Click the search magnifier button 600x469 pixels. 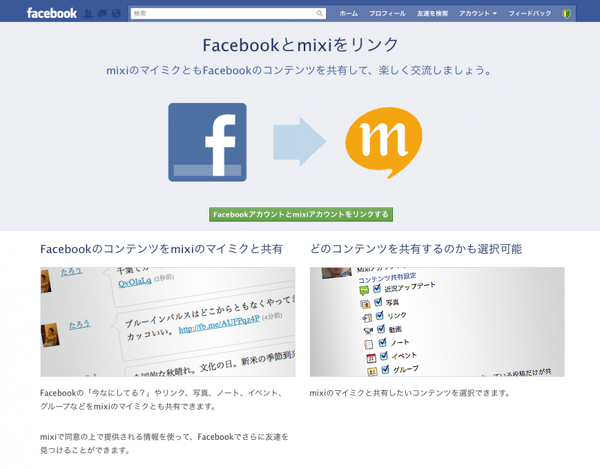(x=320, y=13)
